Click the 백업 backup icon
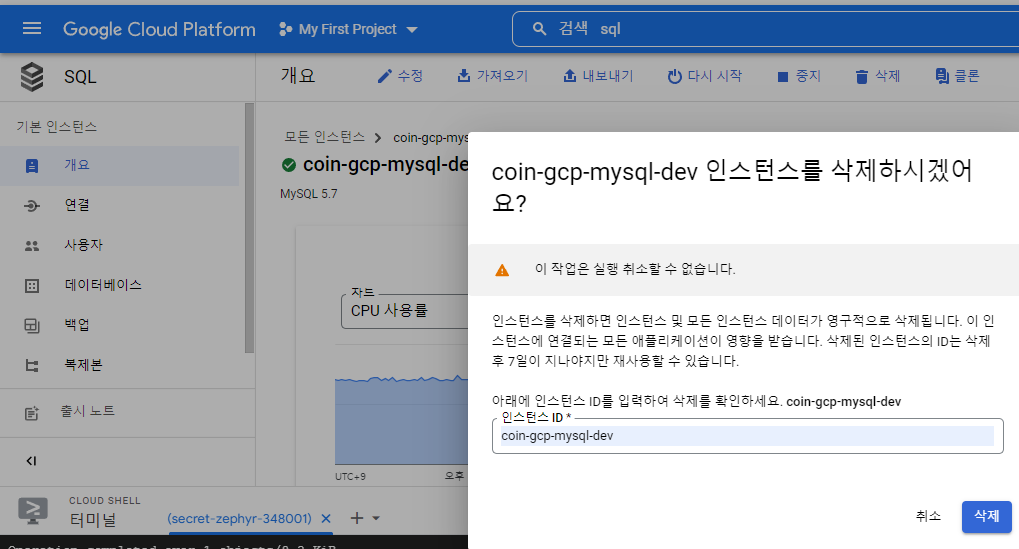Screen dimensions: 1019x549 click(x=32, y=326)
